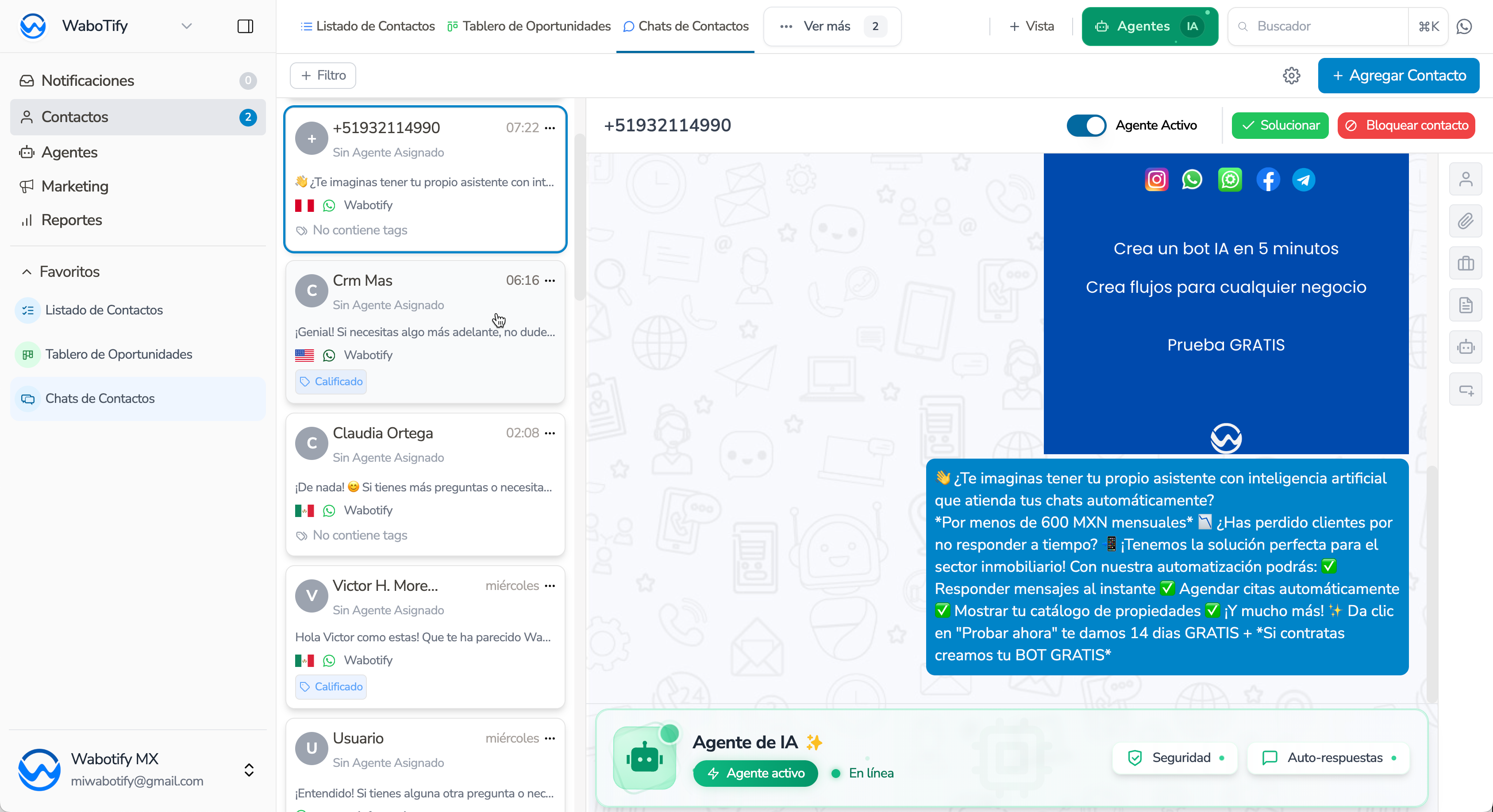Click avatar of +51932114990 chat card

click(x=312, y=138)
